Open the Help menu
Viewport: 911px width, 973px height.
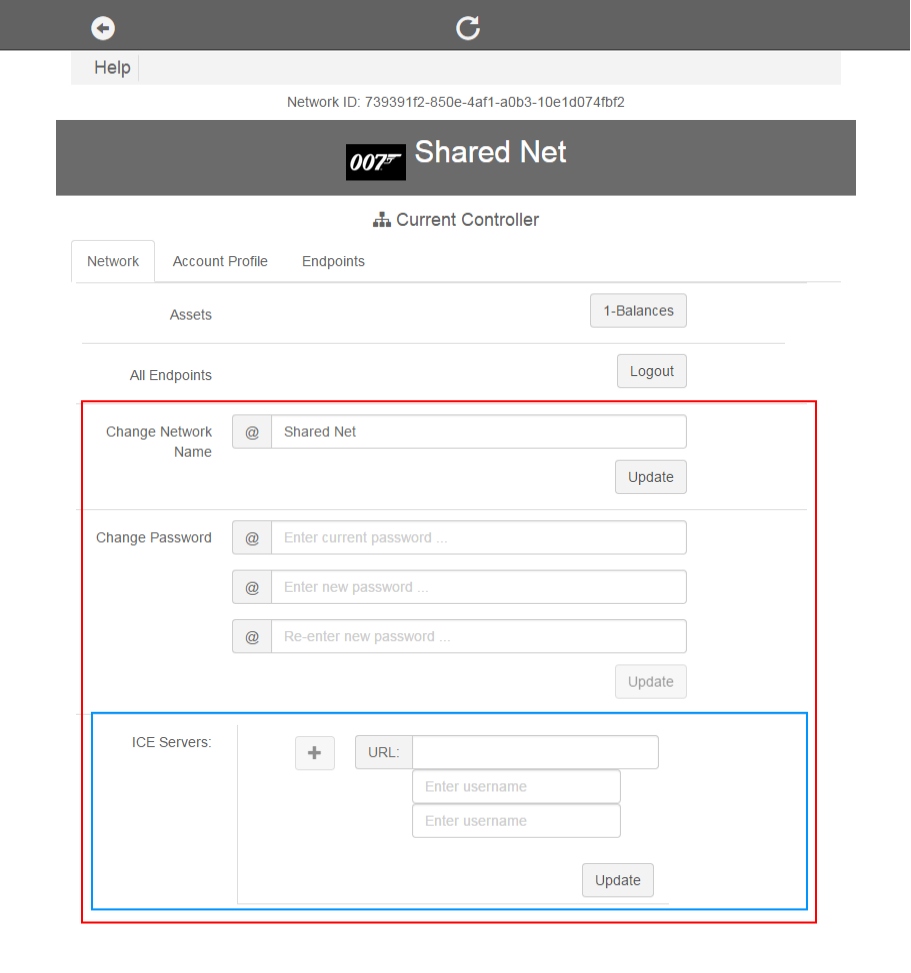click(x=112, y=68)
